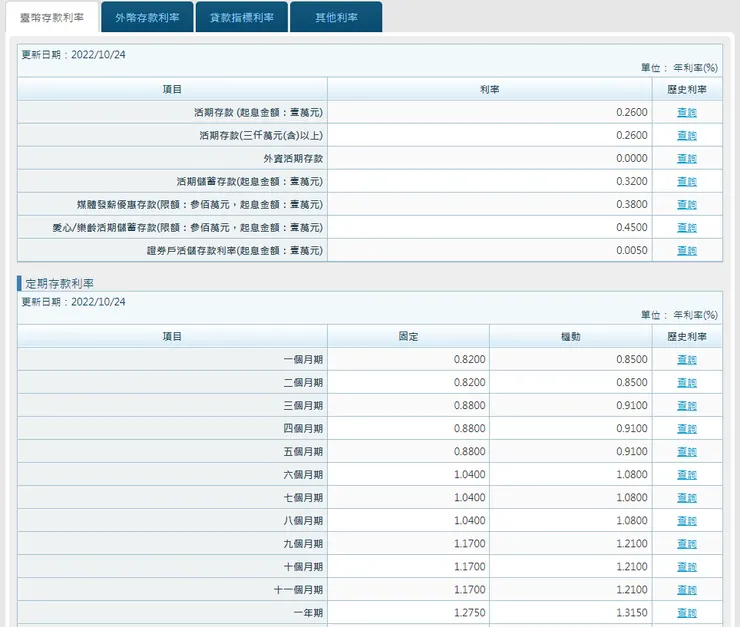Open 查詢 history link for 四個月期
The image size is (740, 627).
[x=687, y=428]
